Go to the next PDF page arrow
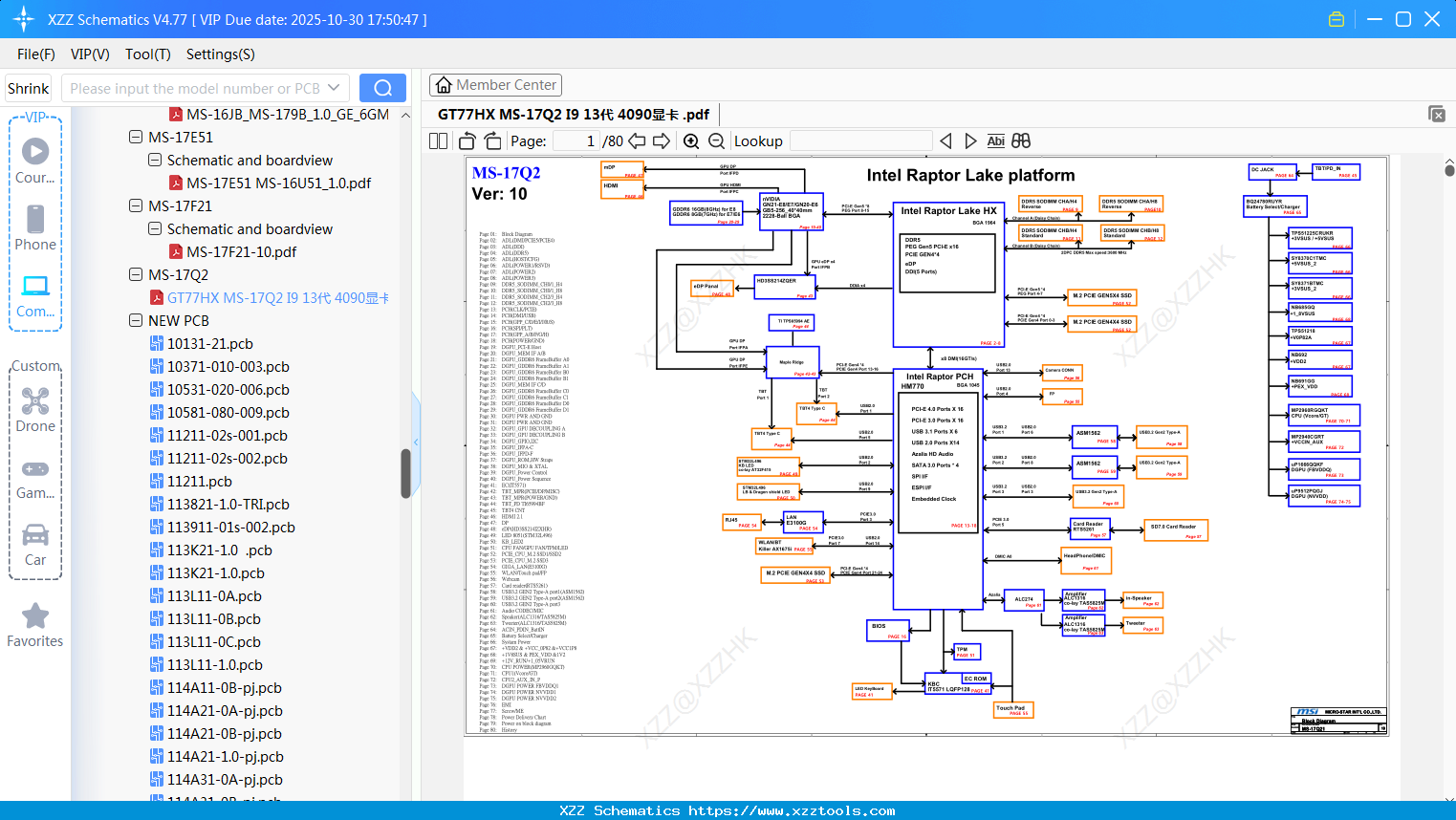 coord(661,141)
